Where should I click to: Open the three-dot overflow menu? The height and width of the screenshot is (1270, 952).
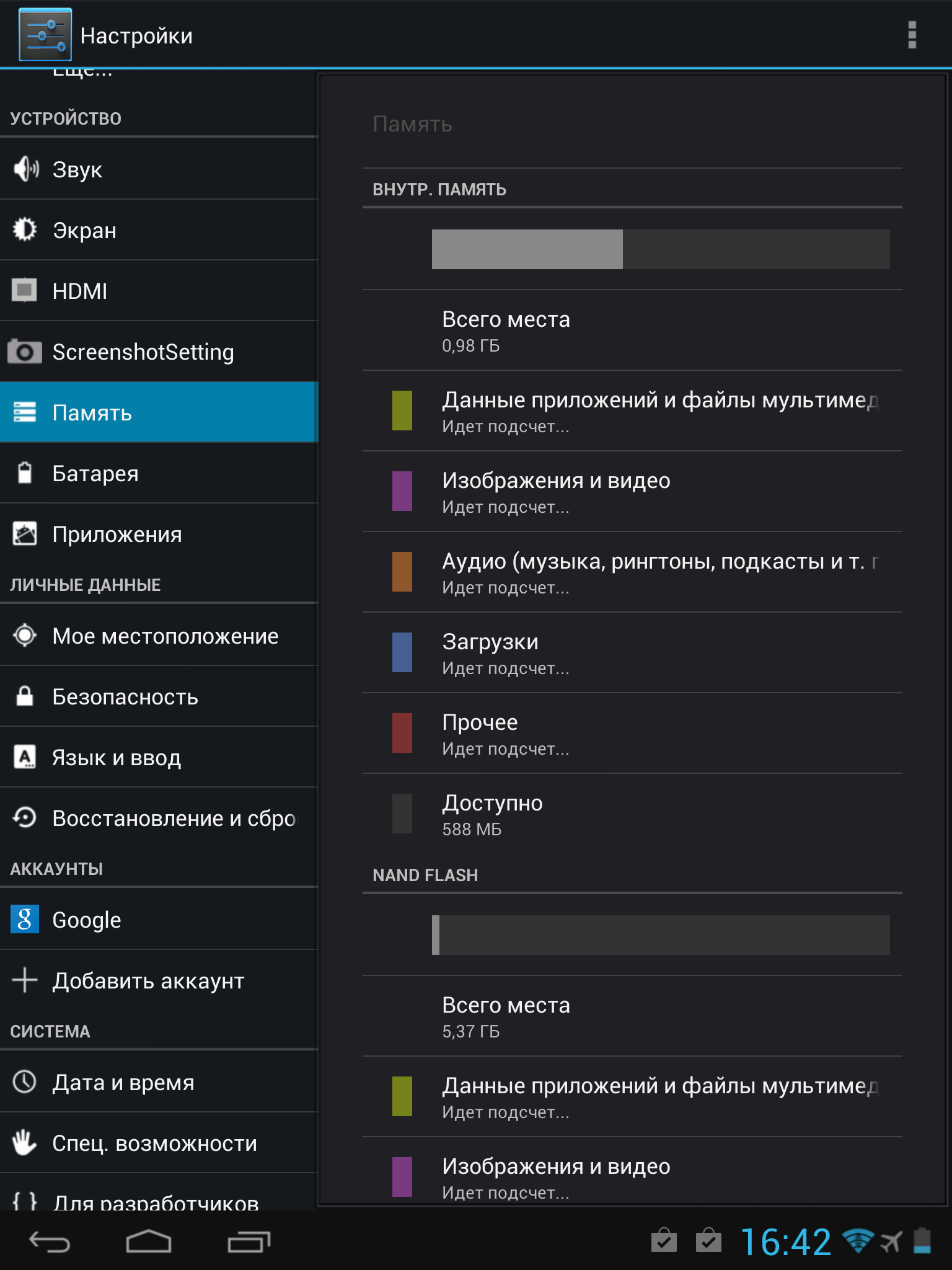[911, 35]
